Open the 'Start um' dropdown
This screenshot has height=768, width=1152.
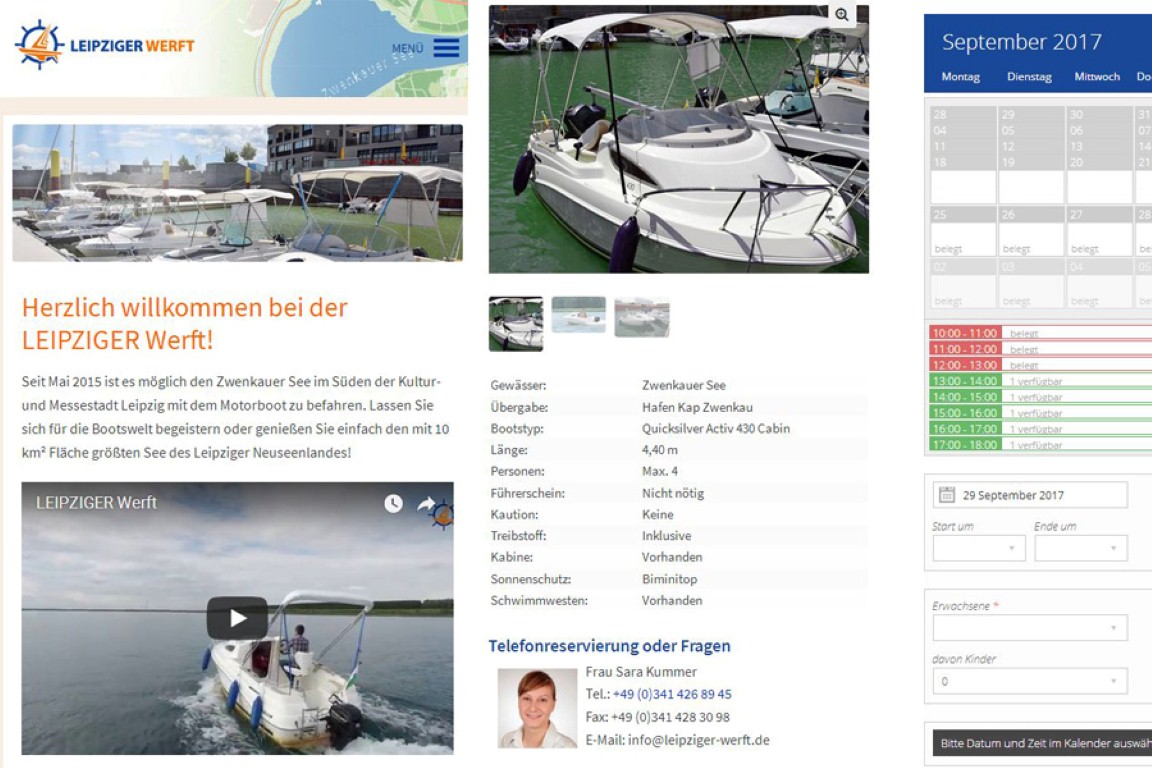coord(978,548)
